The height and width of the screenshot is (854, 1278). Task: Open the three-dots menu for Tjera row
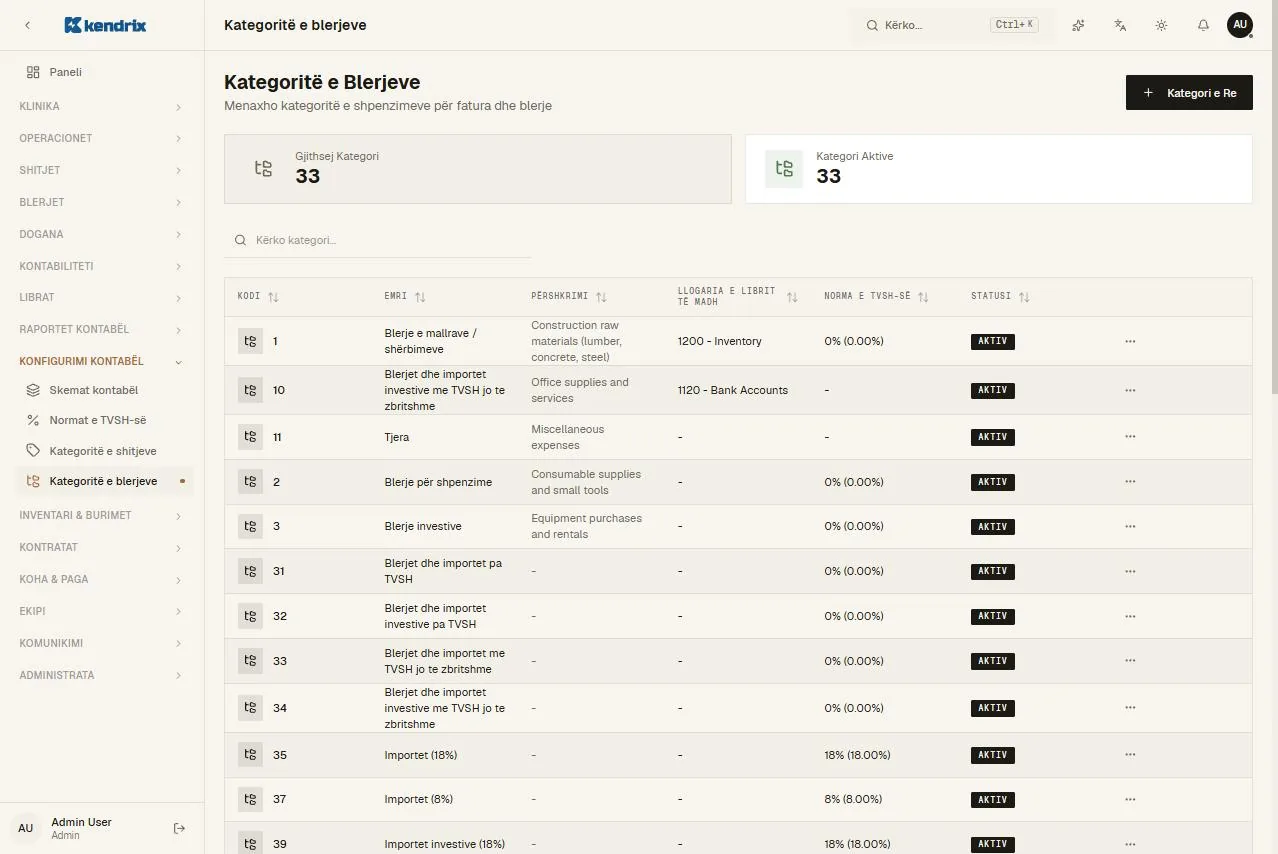point(1130,437)
